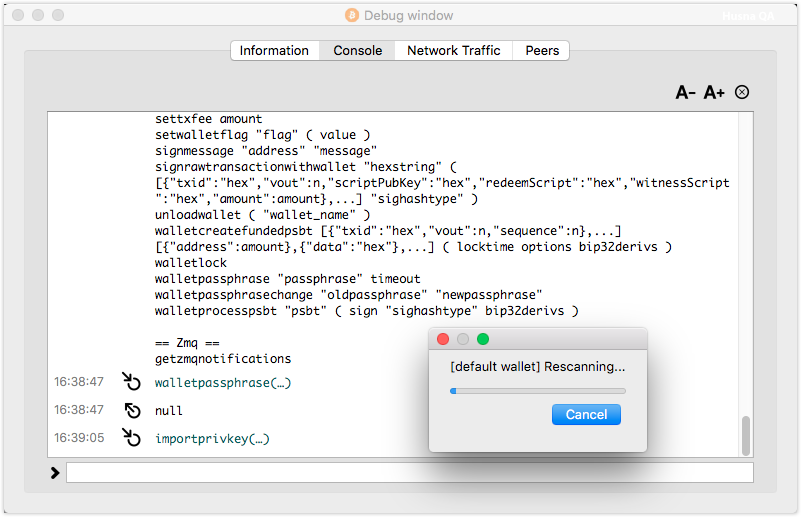Click the command icon beside walletpassphrase(…)
The image size is (802, 518).
[x=131, y=381]
